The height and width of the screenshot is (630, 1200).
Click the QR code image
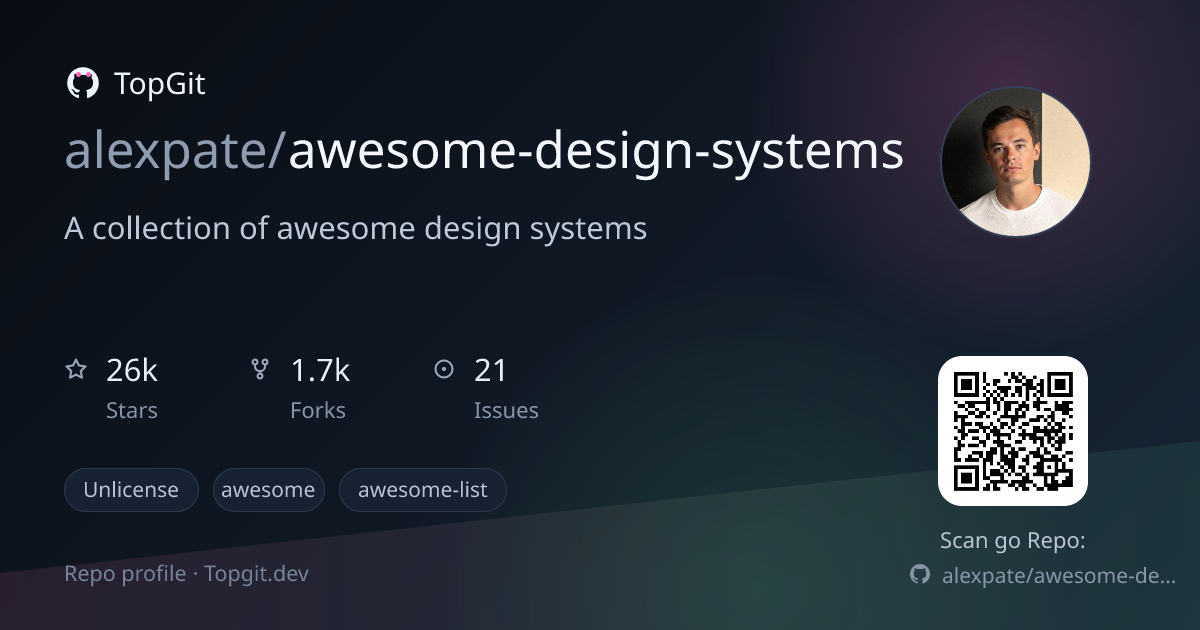click(1012, 430)
